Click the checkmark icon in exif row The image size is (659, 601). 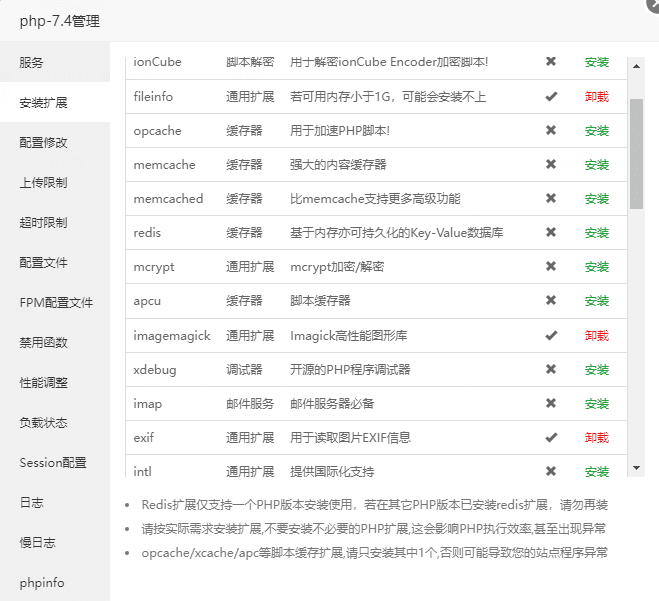click(550, 437)
